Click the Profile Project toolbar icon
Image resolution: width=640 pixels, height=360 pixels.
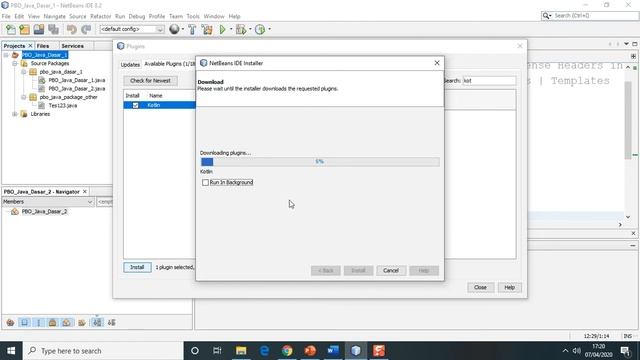pos(260,29)
